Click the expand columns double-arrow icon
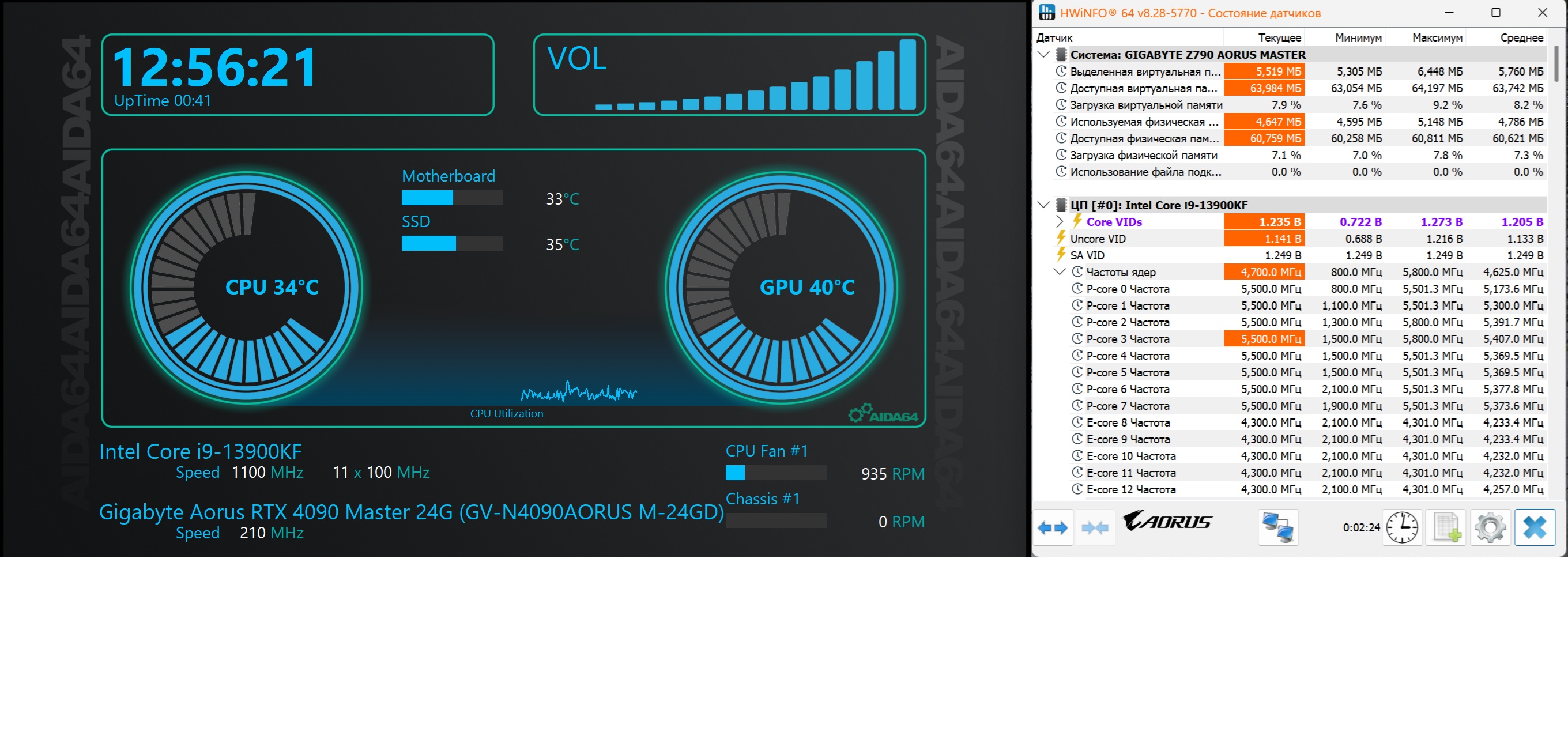Image resolution: width=1568 pixels, height=747 pixels. (x=1053, y=528)
